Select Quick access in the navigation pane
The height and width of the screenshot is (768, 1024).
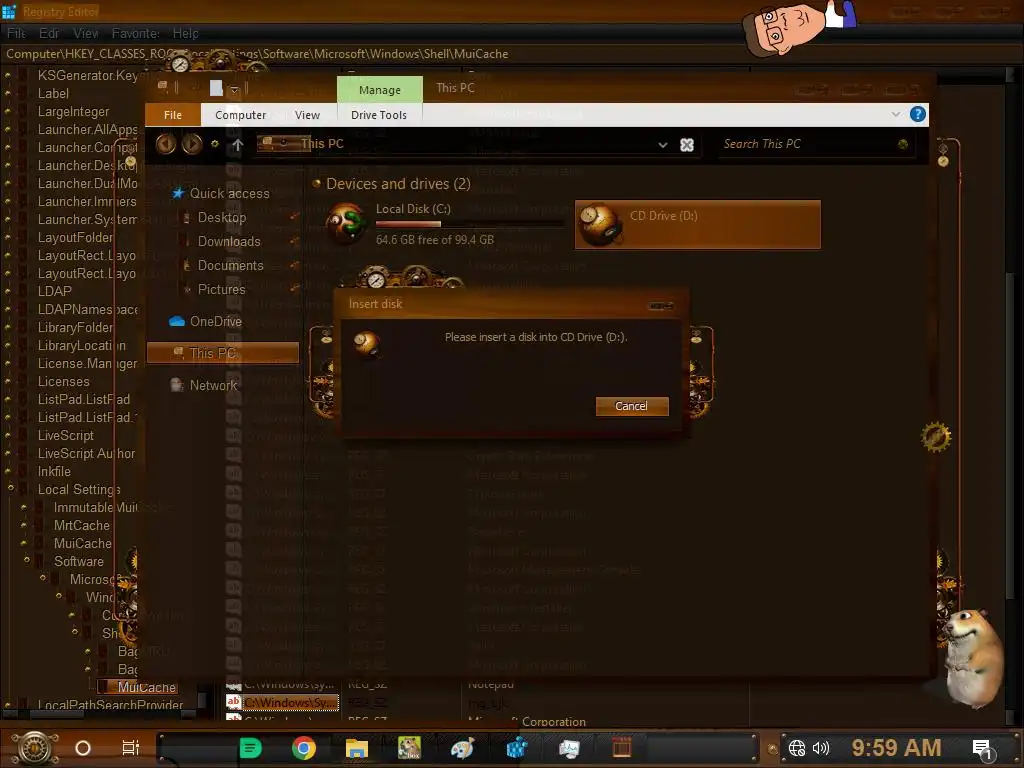point(229,193)
